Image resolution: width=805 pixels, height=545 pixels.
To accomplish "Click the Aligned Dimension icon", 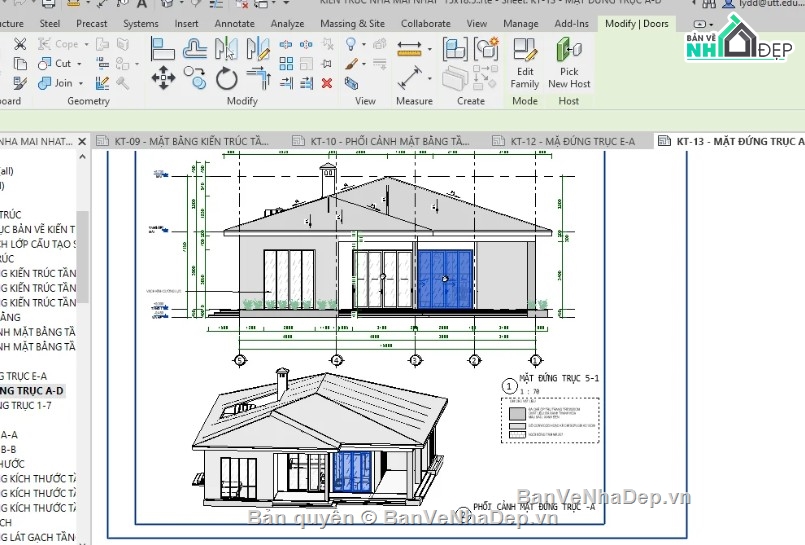I will coord(409,78).
